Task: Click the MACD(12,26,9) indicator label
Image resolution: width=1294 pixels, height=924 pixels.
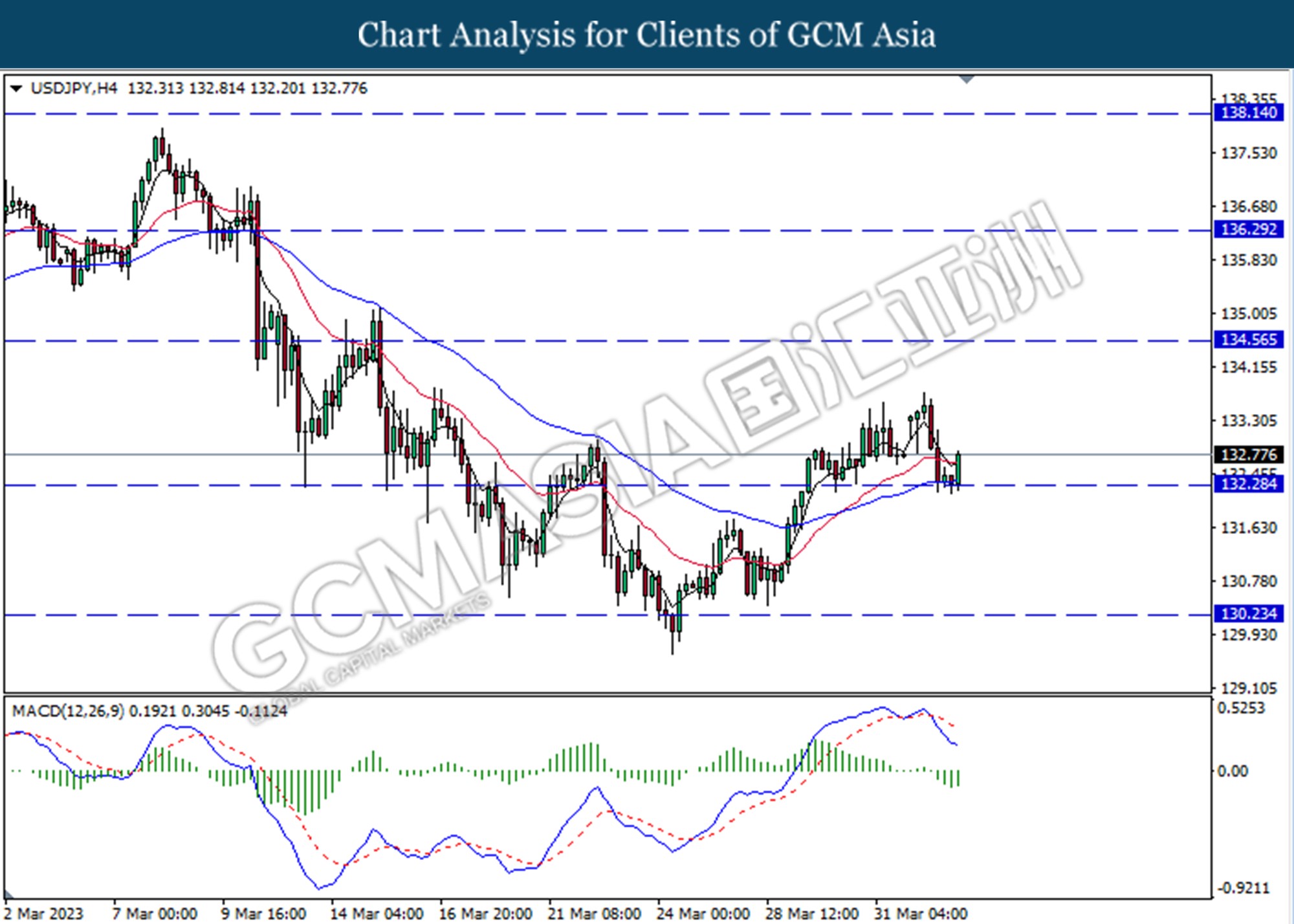Action: click(x=68, y=711)
